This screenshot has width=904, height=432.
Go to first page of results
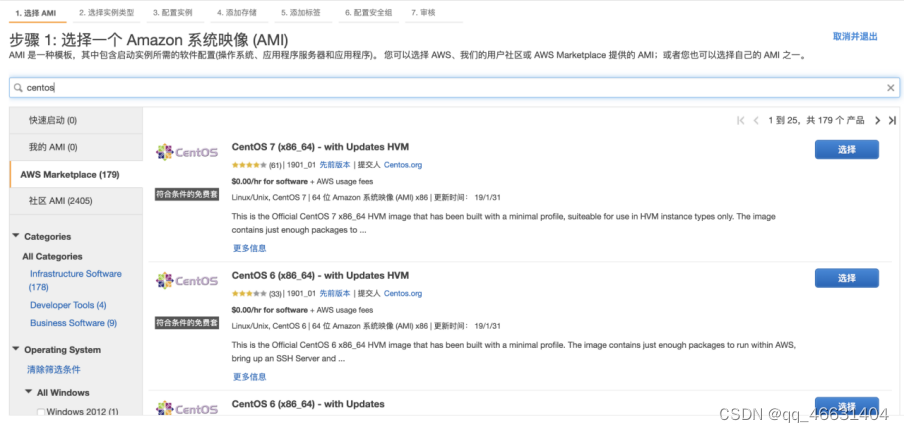click(x=741, y=121)
